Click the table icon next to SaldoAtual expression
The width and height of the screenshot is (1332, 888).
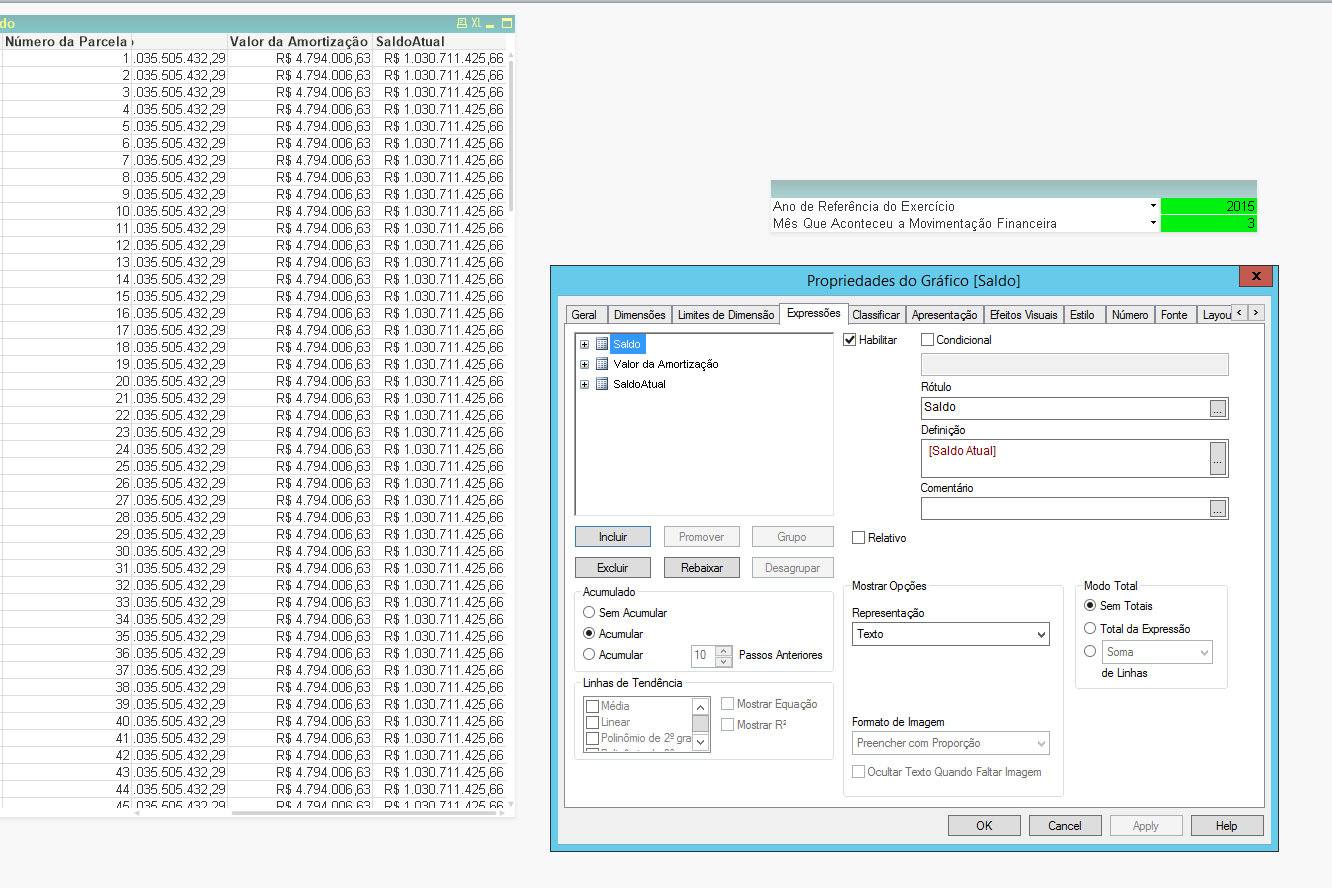coord(601,384)
